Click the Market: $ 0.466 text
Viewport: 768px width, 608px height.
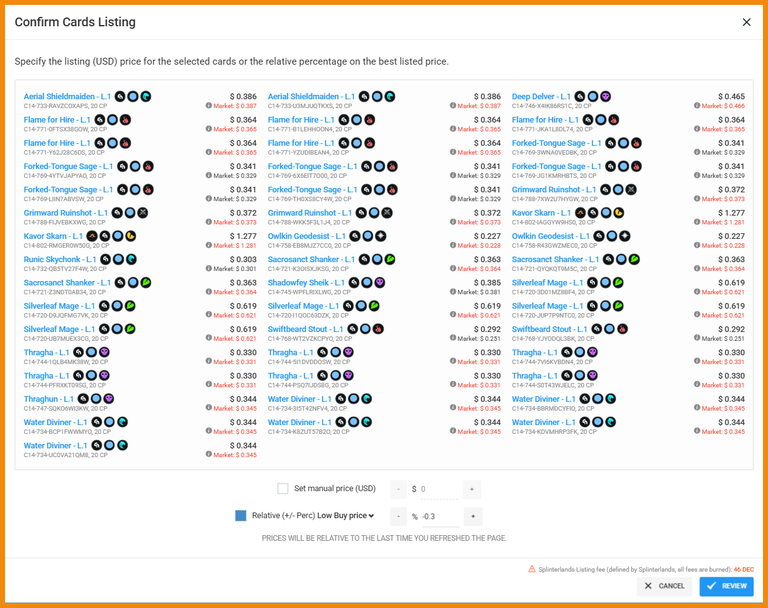point(723,106)
